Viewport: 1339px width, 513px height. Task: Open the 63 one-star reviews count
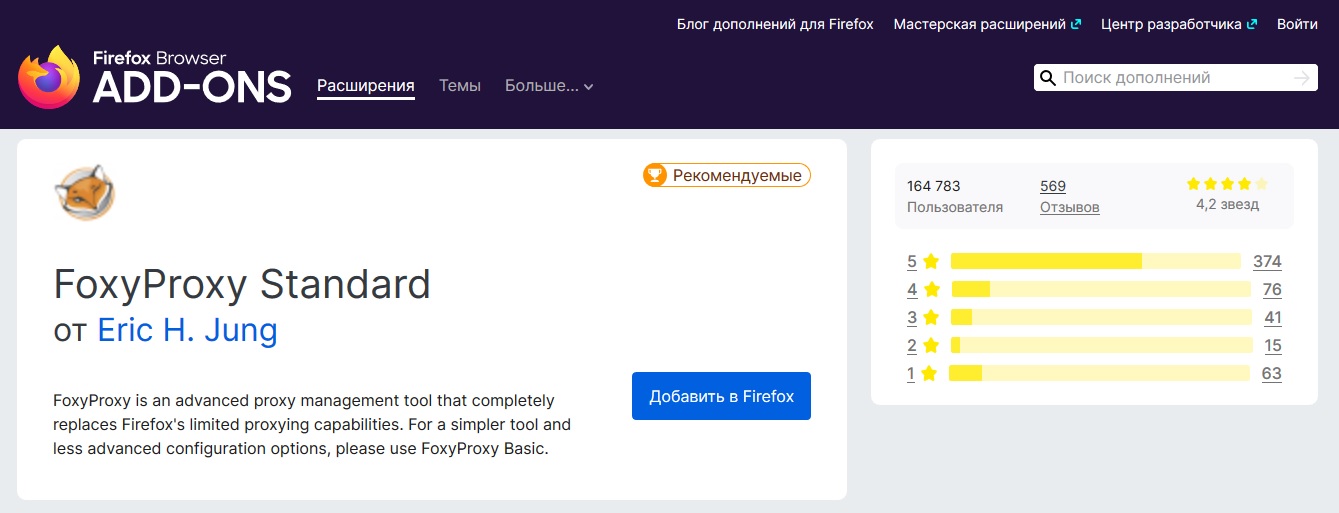point(1272,374)
